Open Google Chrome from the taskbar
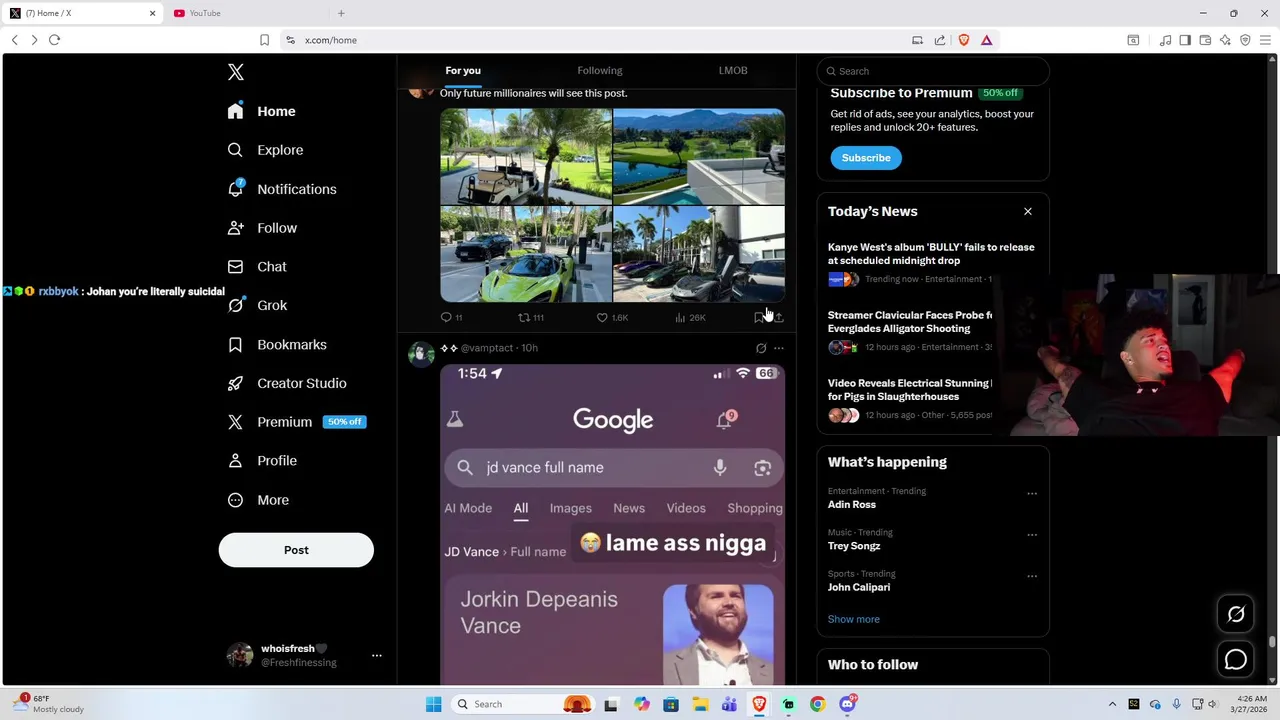 click(x=818, y=704)
